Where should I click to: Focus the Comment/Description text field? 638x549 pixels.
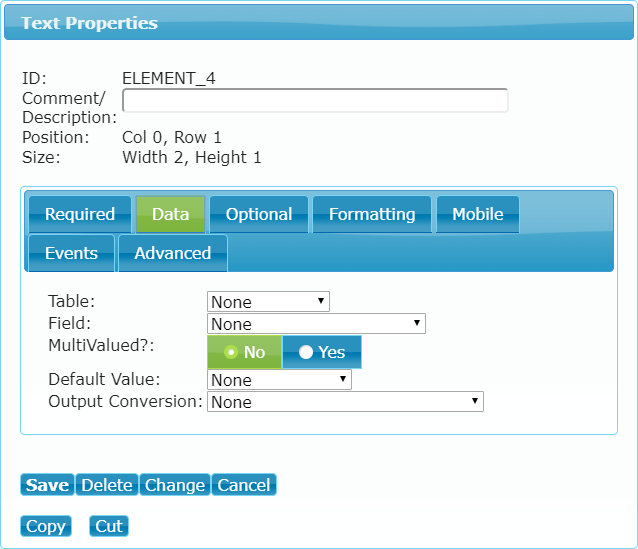point(315,100)
